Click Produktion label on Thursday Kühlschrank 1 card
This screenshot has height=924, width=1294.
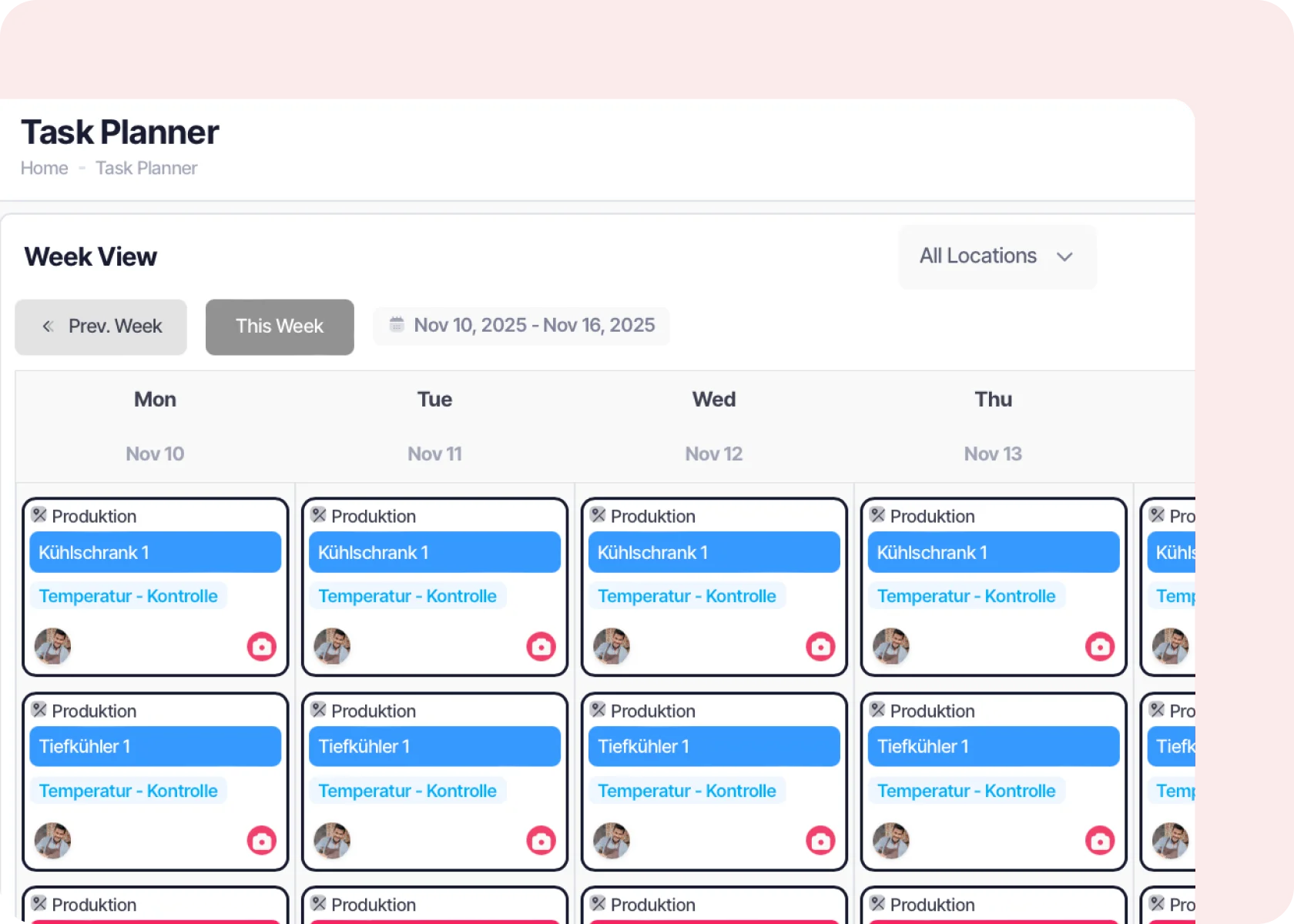933,516
